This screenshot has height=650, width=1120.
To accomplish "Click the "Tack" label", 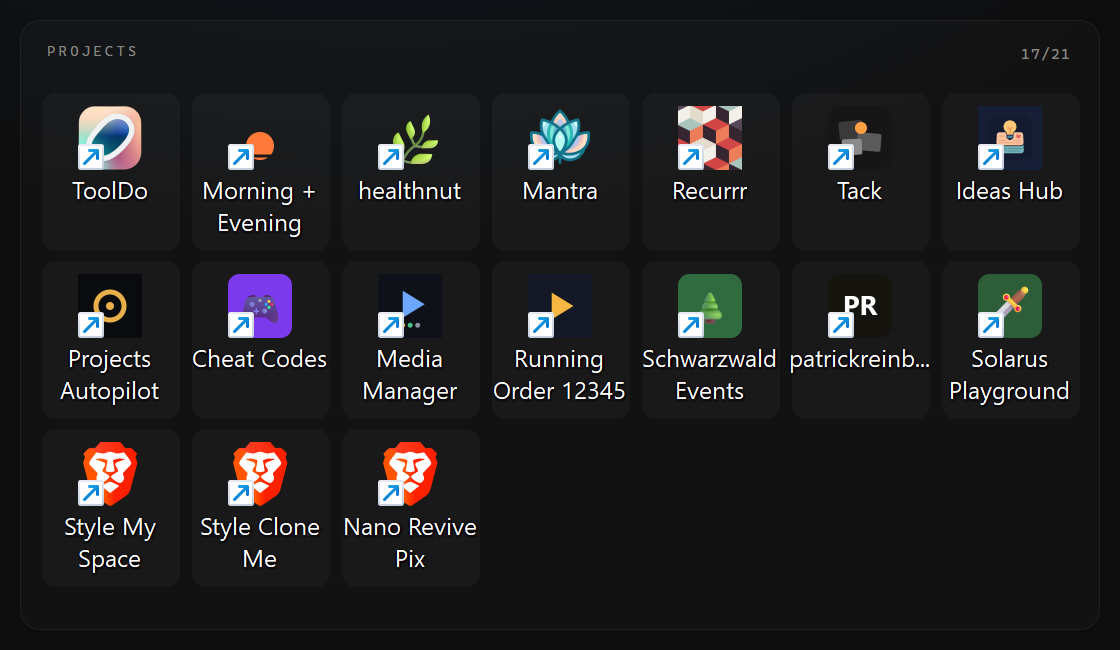I will tap(860, 191).
